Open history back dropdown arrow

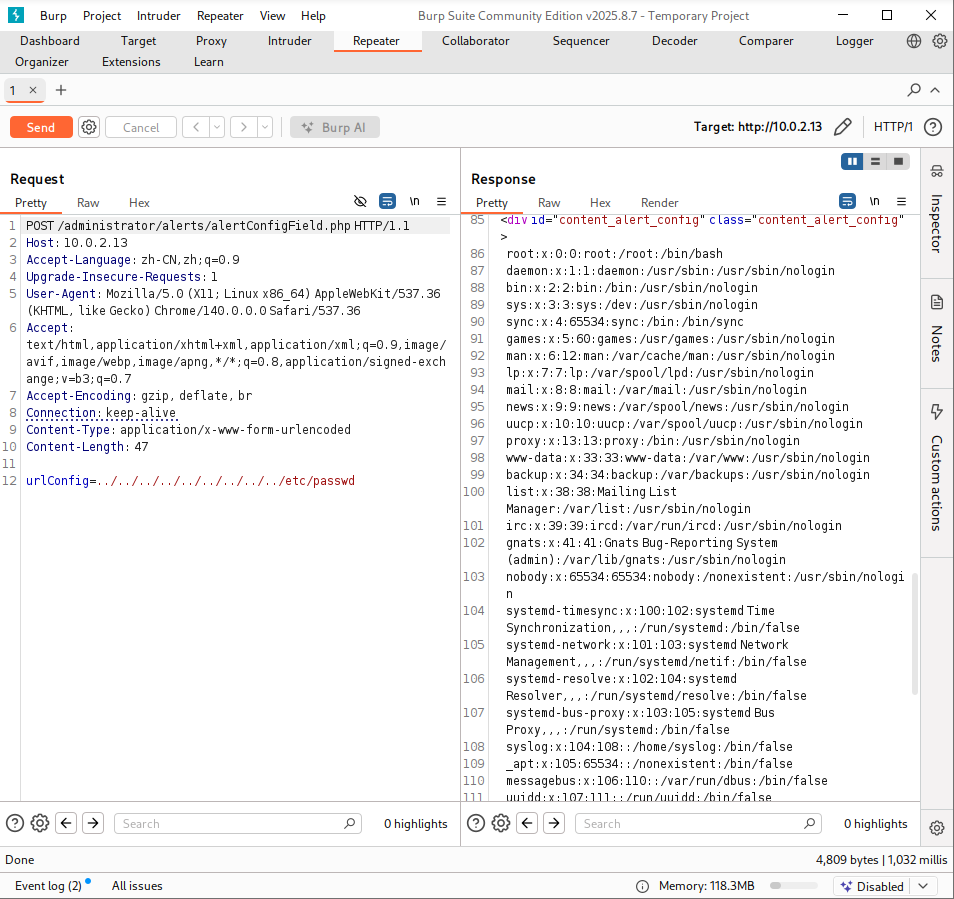[x=218, y=127]
